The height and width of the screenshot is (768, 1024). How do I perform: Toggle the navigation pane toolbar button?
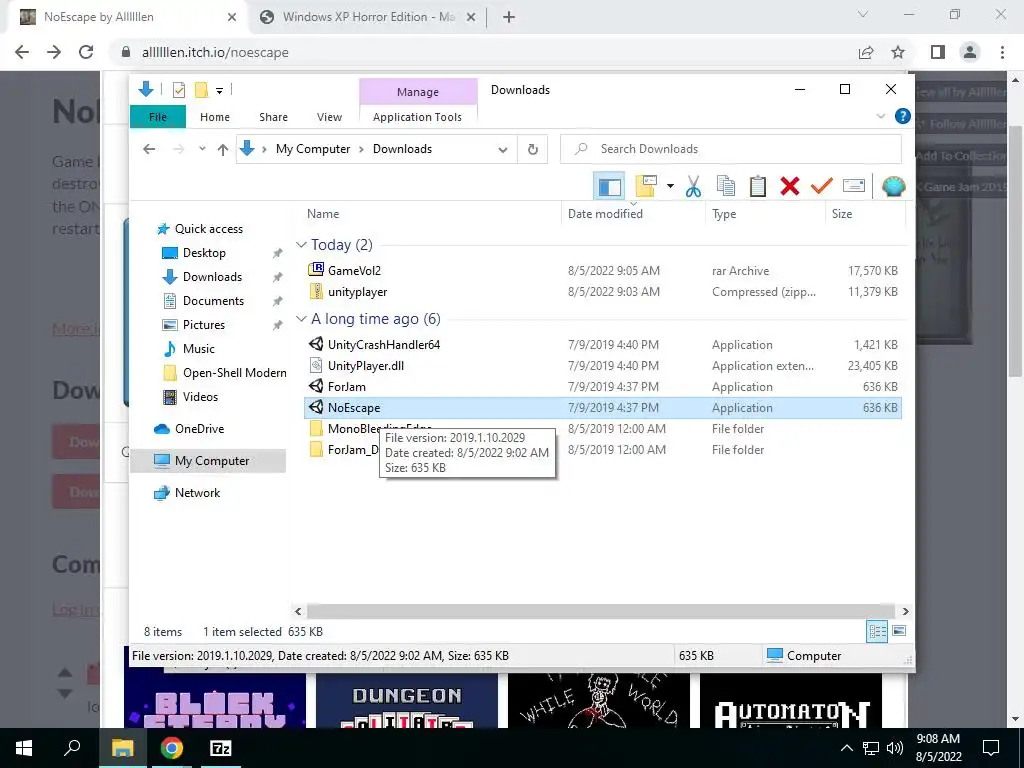coord(609,186)
